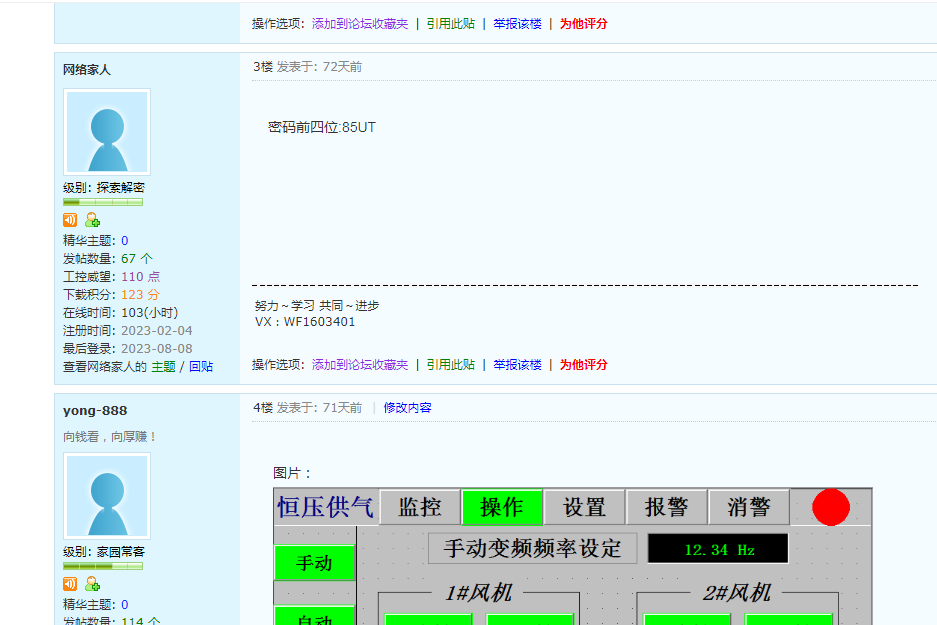937x625 pixels.
Task: Click 引用此贴 in the 3楼 post
Action: [450, 365]
